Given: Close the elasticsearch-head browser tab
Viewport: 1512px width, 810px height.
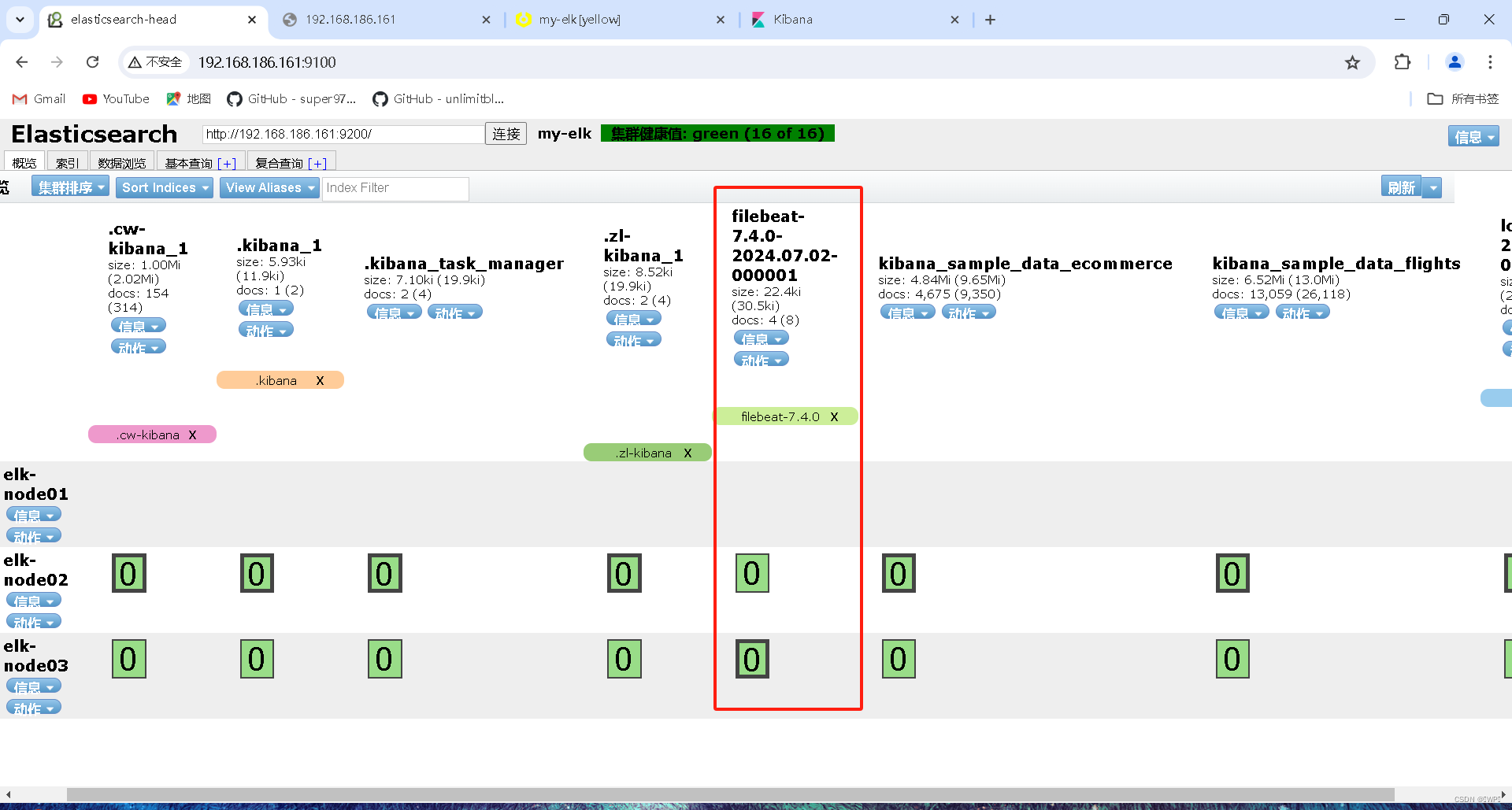Looking at the screenshot, I should [x=252, y=20].
